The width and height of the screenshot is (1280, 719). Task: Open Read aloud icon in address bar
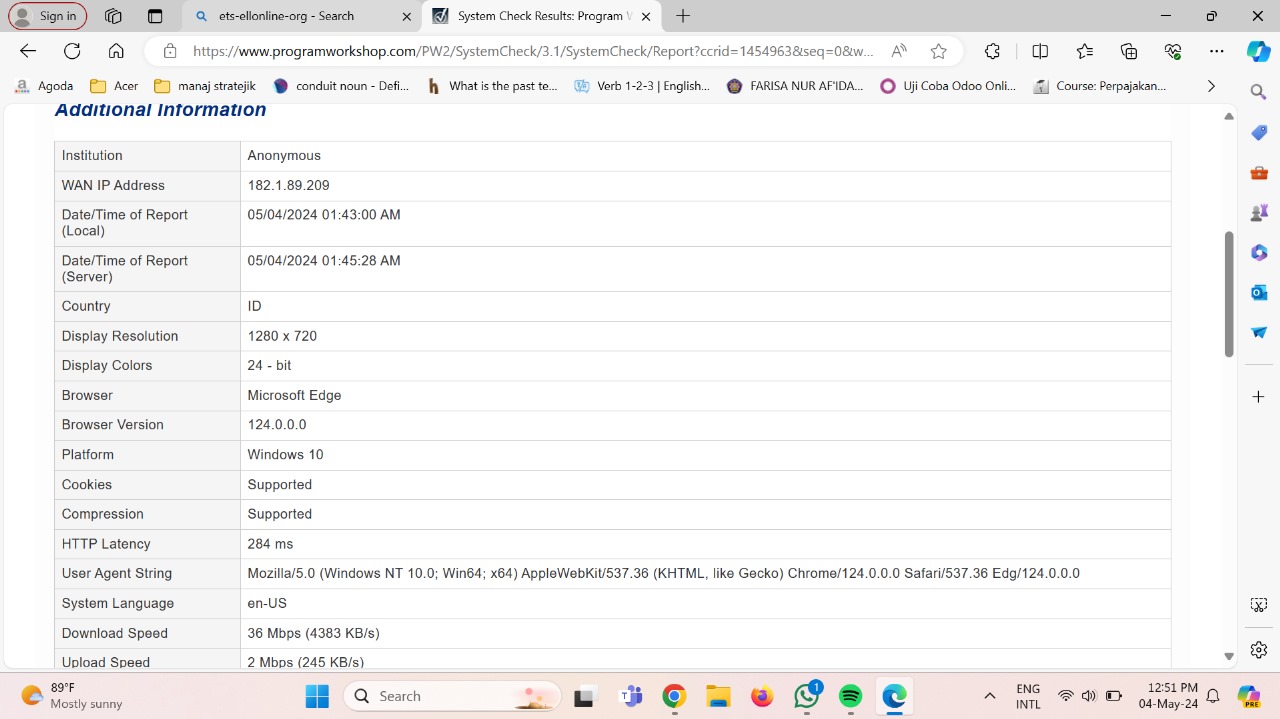coord(899,51)
